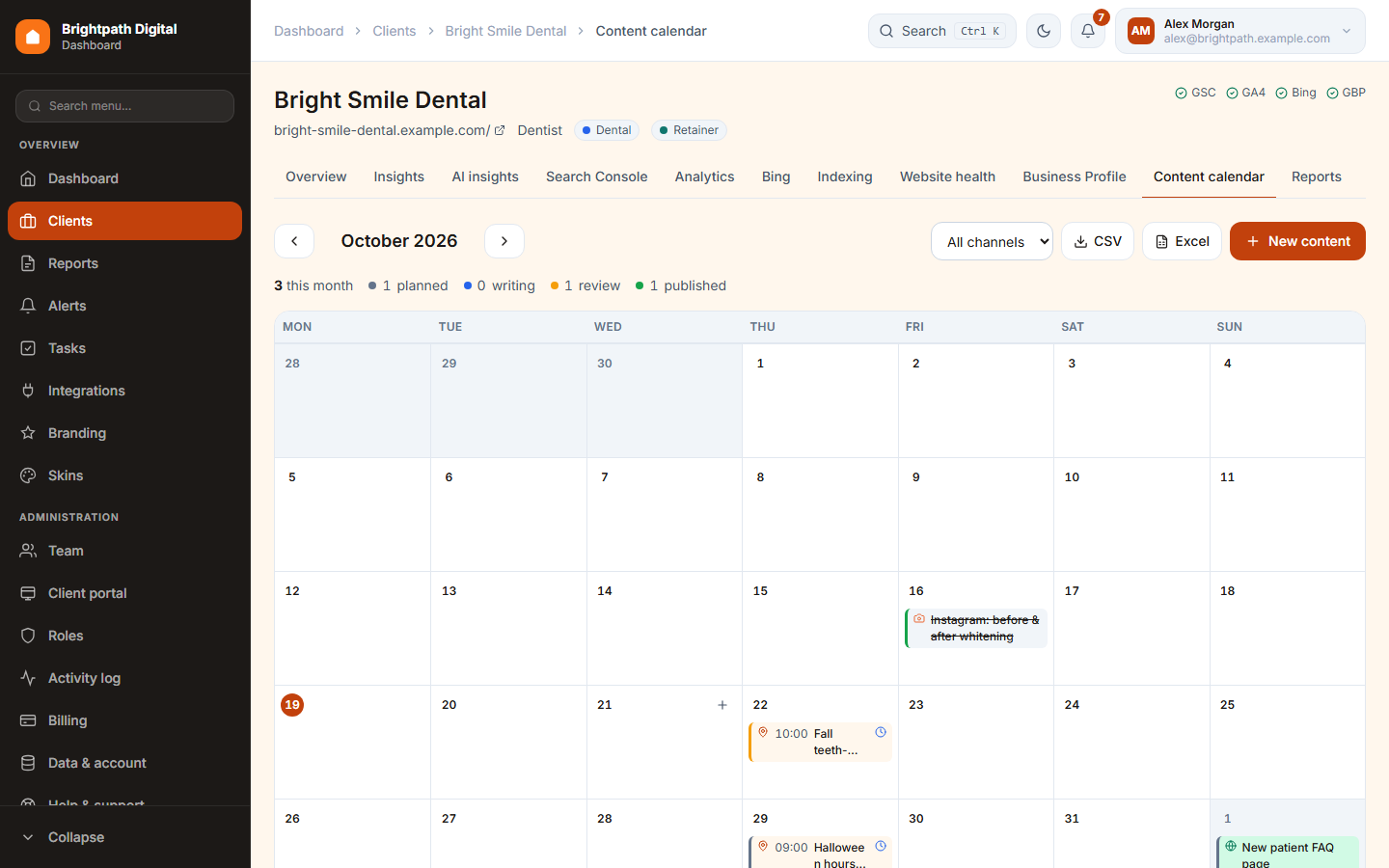Go to the previous month

click(294, 241)
